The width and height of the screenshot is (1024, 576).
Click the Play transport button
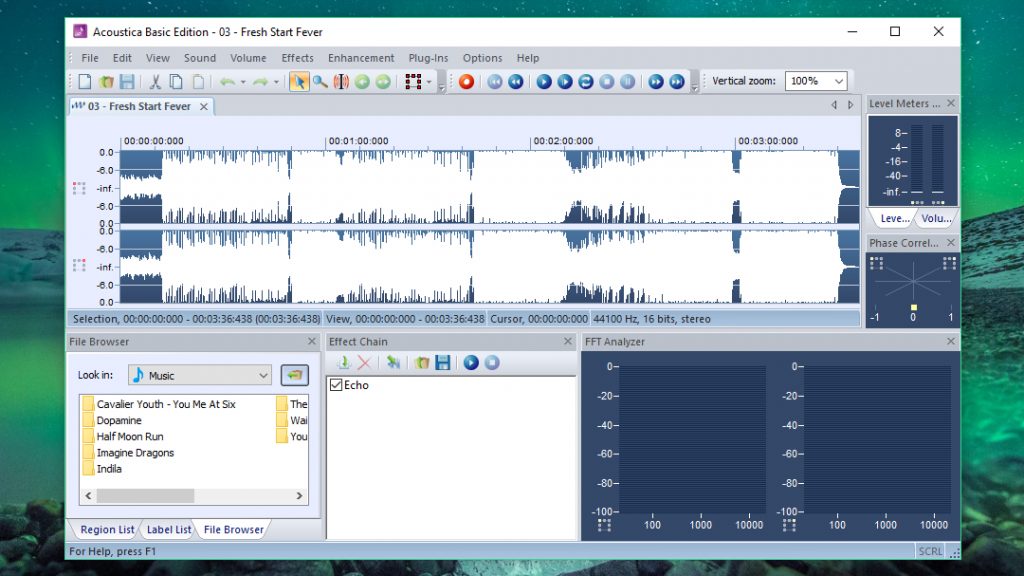tap(544, 82)
